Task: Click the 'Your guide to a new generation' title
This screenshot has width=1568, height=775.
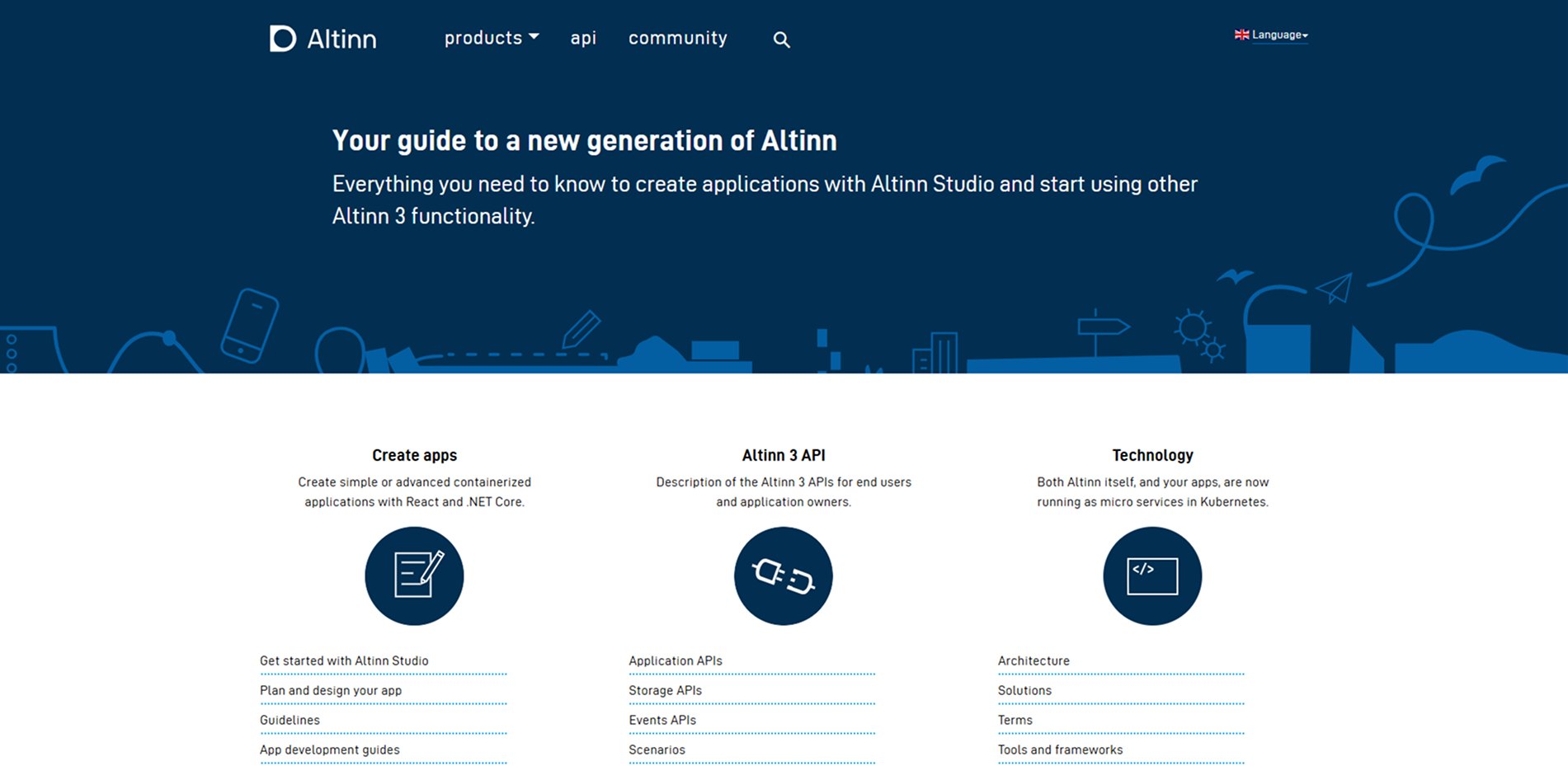Action: click(584, 141)
